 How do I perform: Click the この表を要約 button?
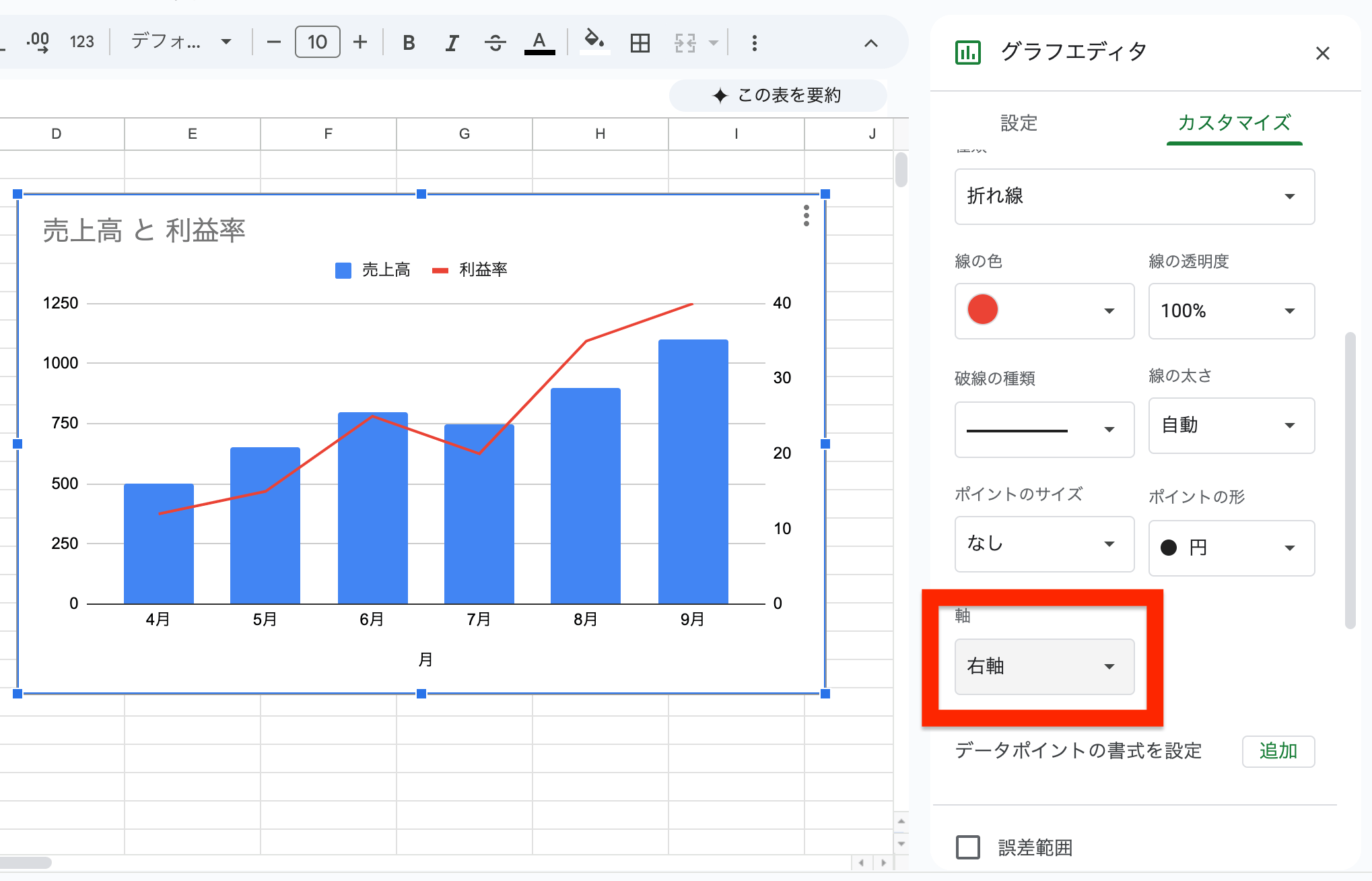(777, 95)
